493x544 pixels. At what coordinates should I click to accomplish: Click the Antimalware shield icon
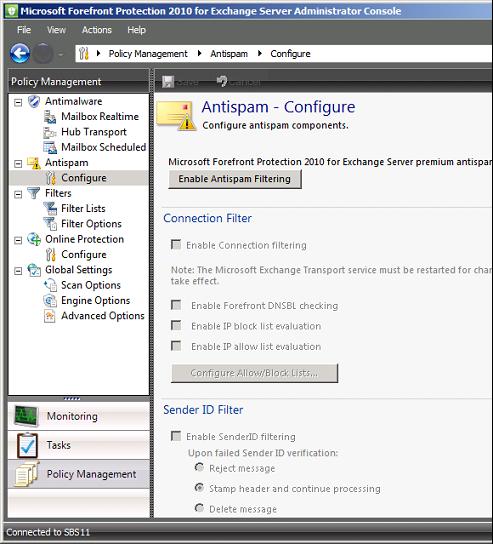tap(34, 101)
